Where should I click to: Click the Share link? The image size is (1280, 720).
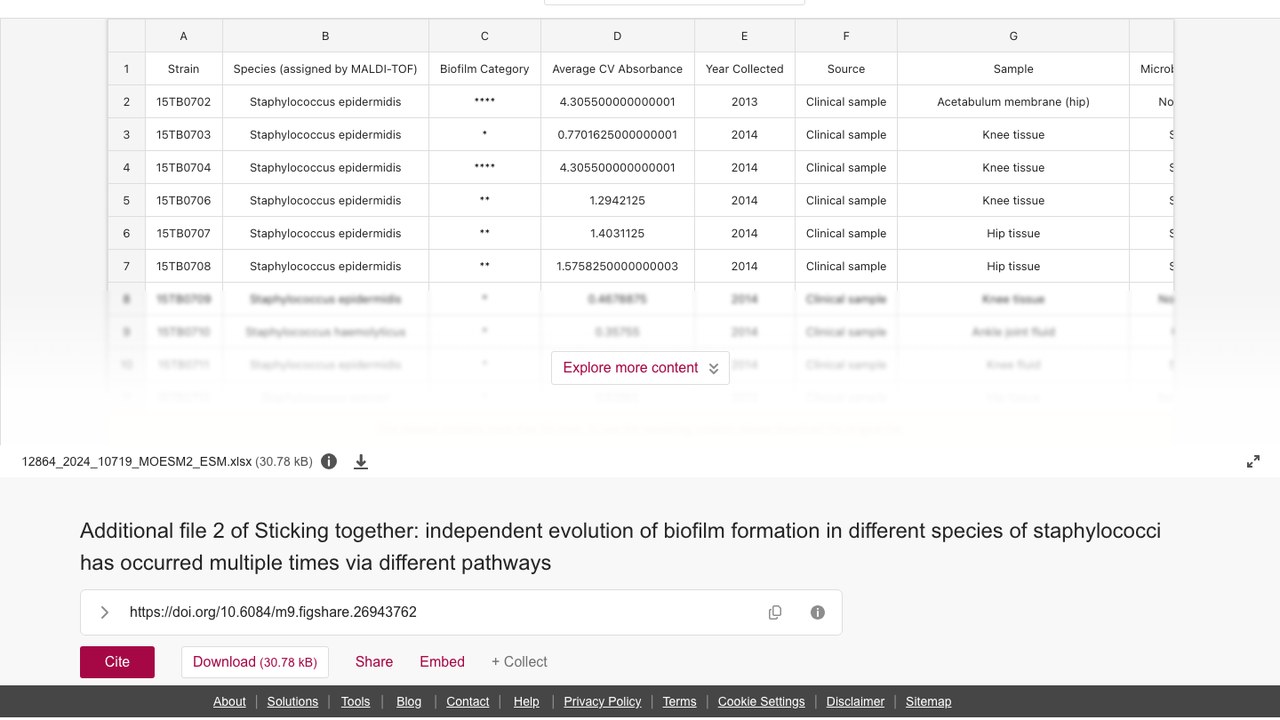[x=374, y=662]
